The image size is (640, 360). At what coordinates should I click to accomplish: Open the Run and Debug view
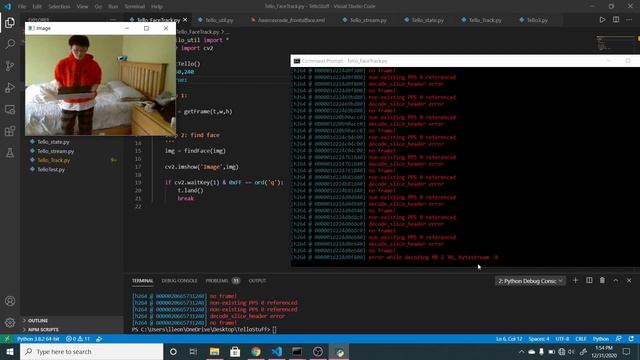[x=10, y=87]
